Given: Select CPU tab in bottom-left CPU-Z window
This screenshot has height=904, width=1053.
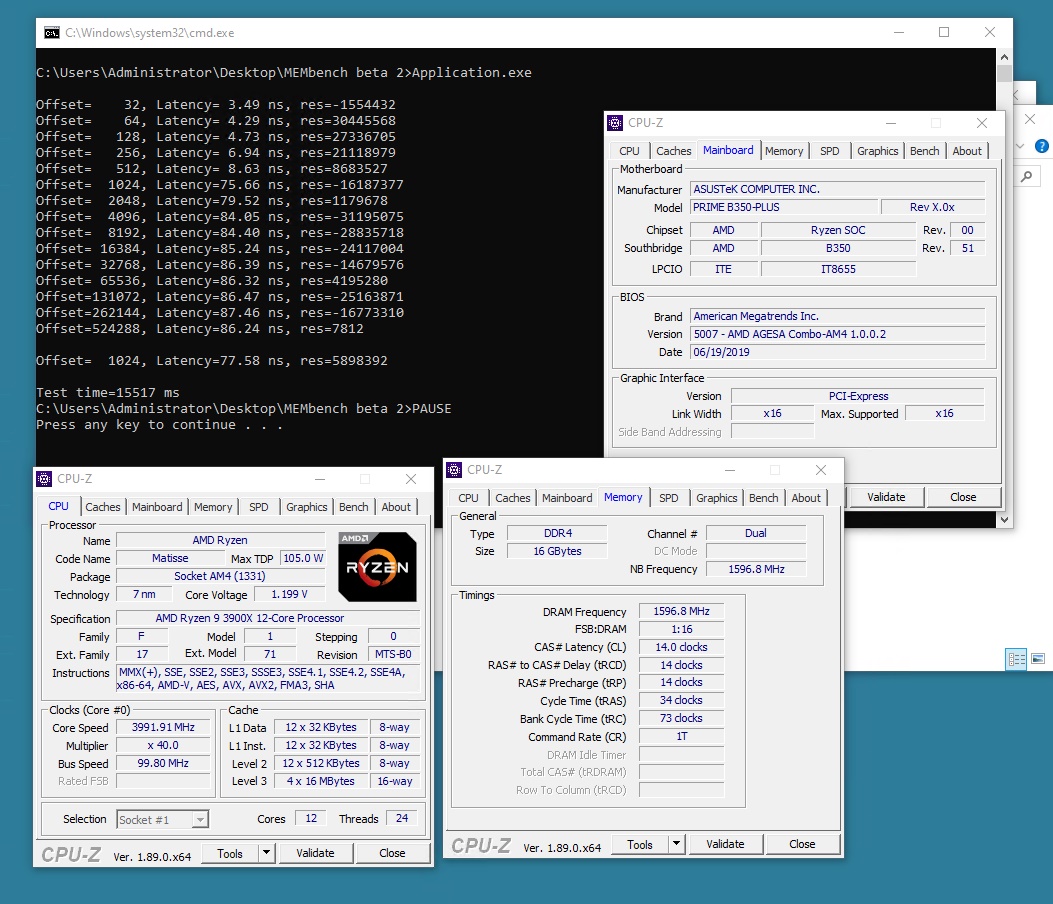Looking at the screenshot, I should [x=58, y=506].
